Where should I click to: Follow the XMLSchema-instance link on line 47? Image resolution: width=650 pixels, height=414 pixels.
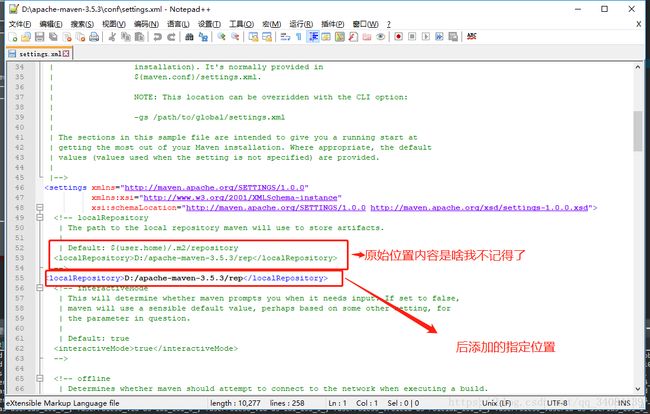[240, 198]
